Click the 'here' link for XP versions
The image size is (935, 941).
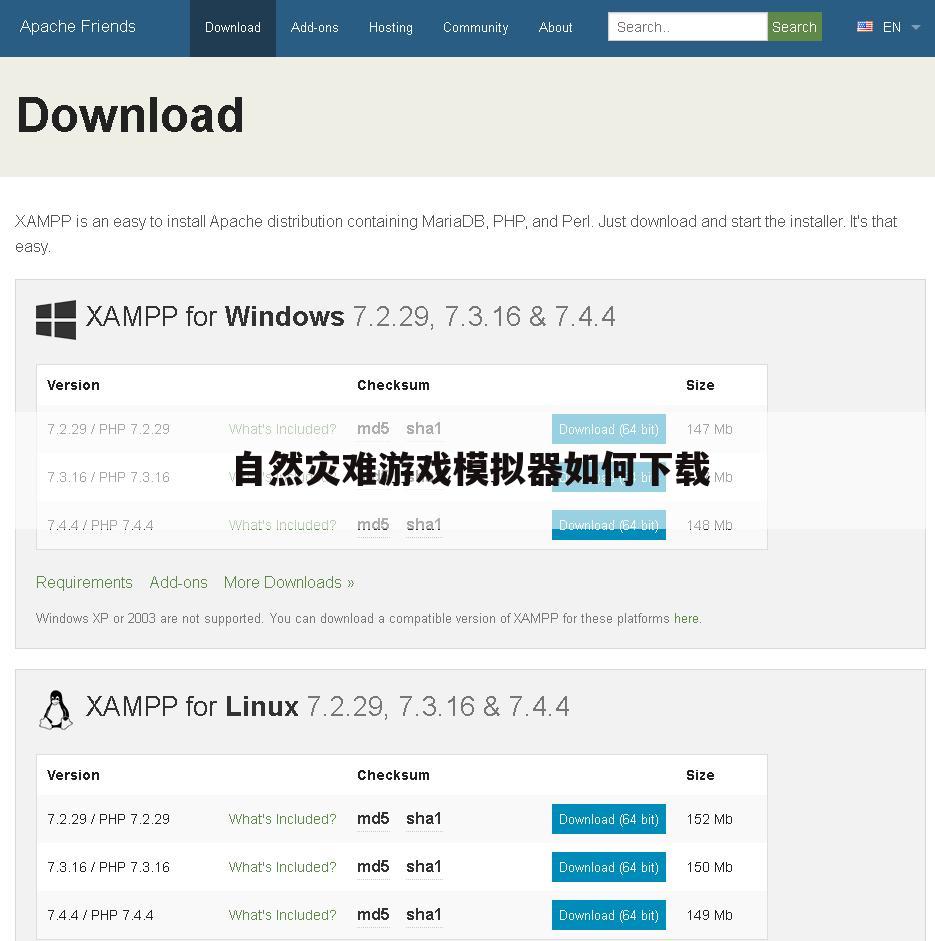[687, 619]
